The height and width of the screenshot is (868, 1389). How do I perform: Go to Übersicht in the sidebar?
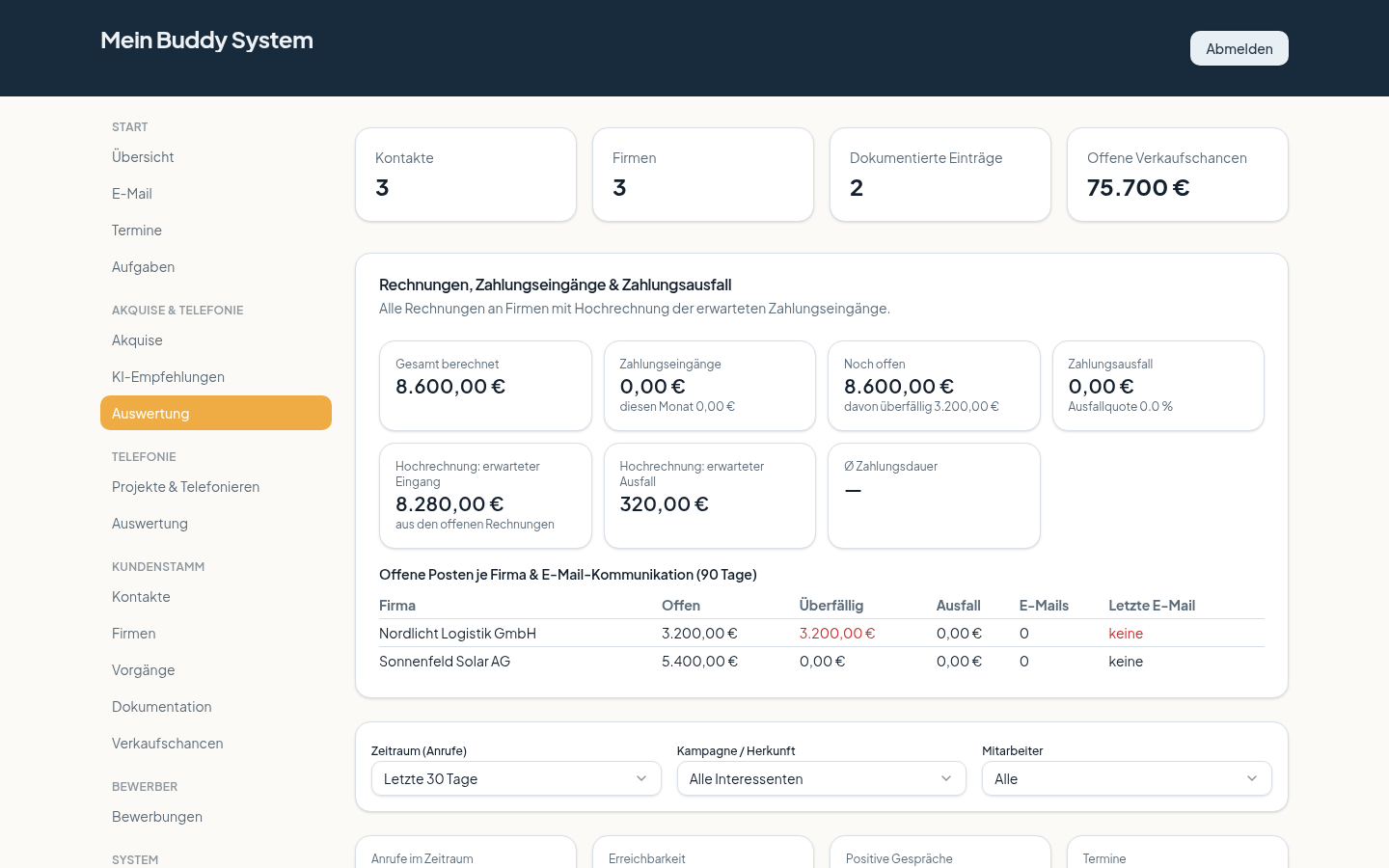click(216, 156)
